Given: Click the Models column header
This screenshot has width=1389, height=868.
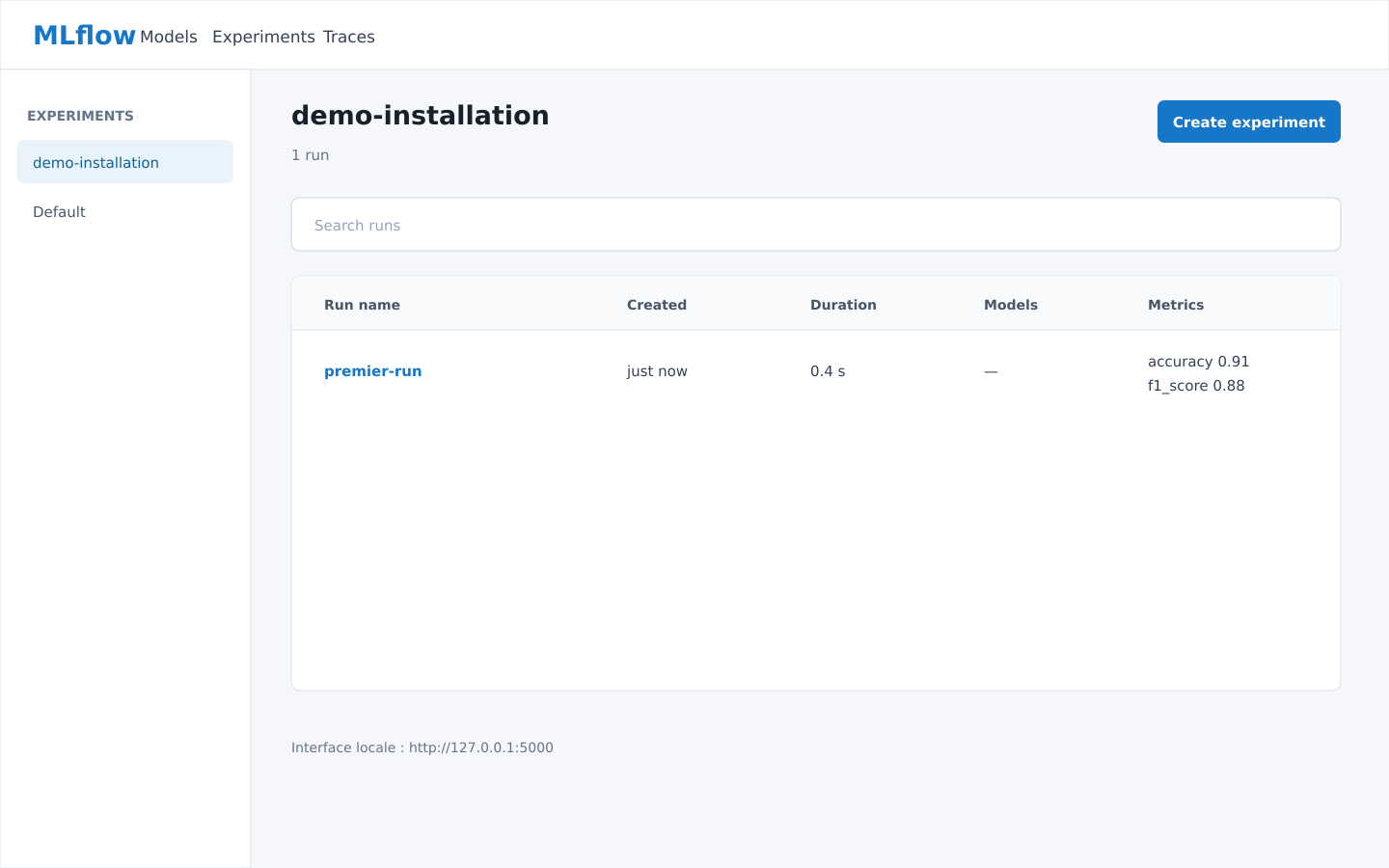Looking at the screenshot, I should (1011, 305).
